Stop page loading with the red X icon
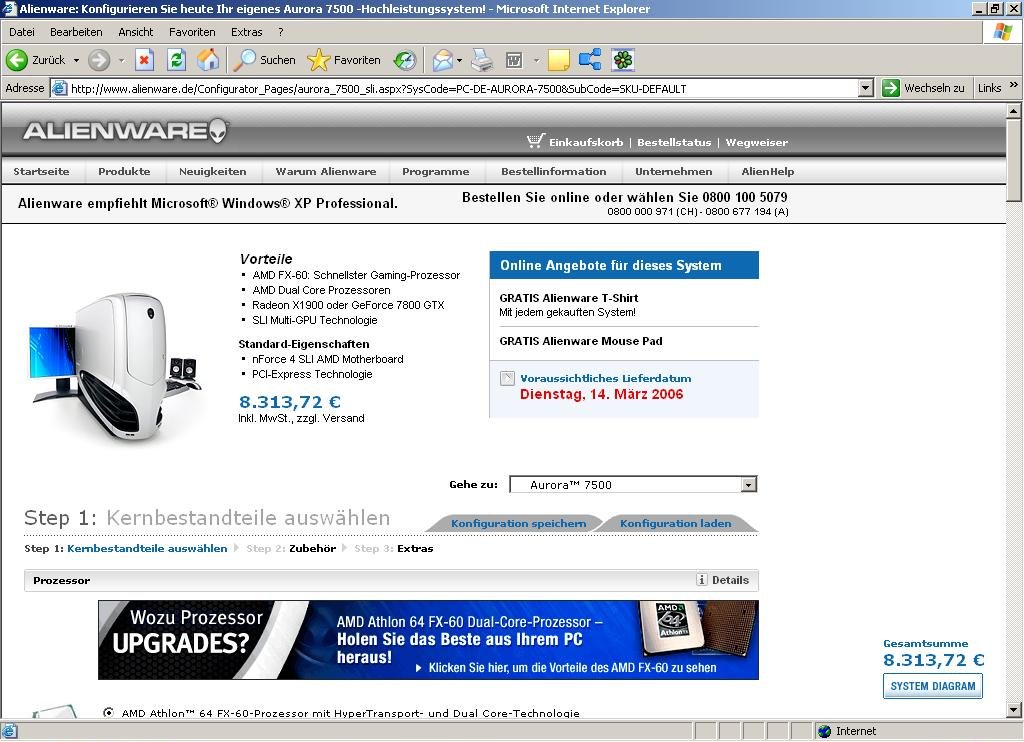The width and height of the screenshot is (1024, 742). [x=144, y=60]
